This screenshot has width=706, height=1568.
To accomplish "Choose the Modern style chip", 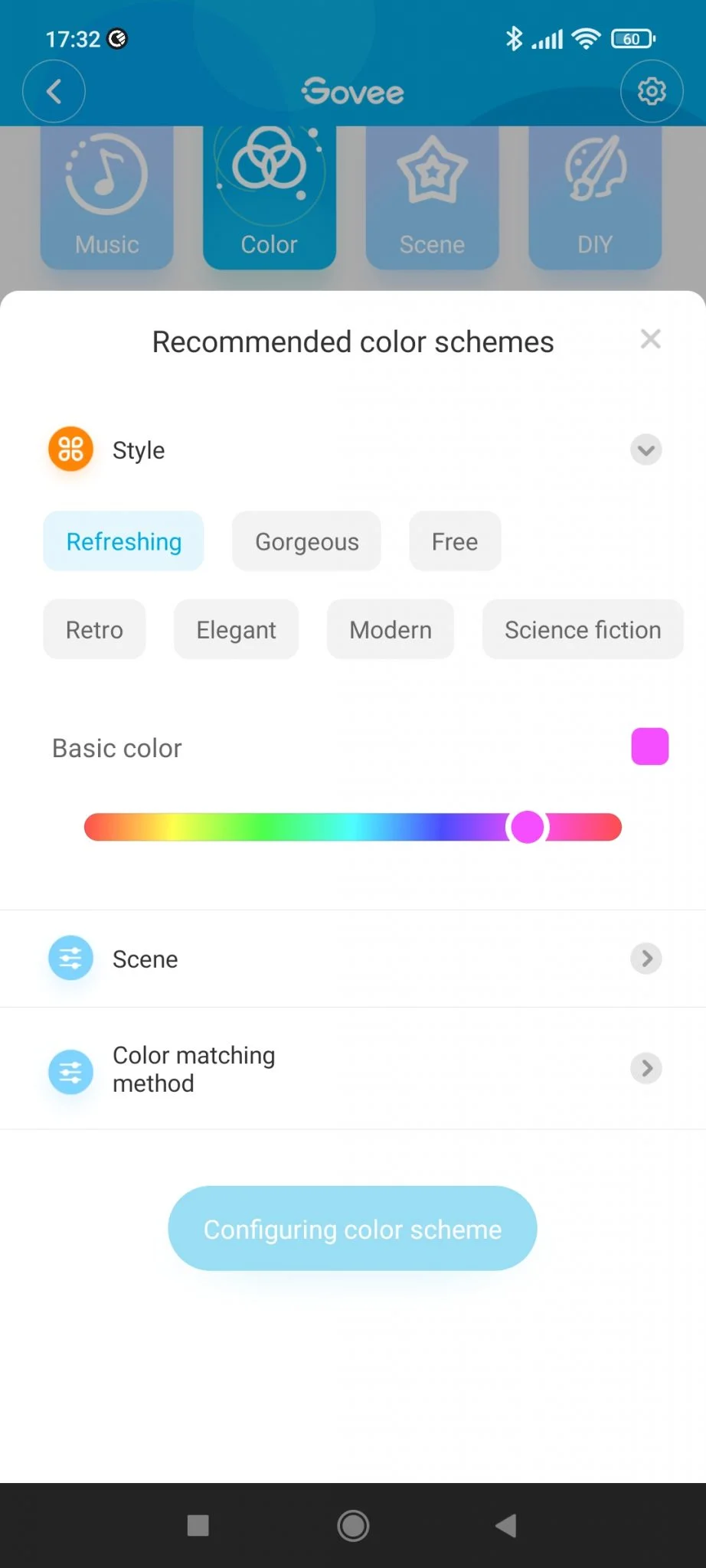I will click(x=391, y=629).
